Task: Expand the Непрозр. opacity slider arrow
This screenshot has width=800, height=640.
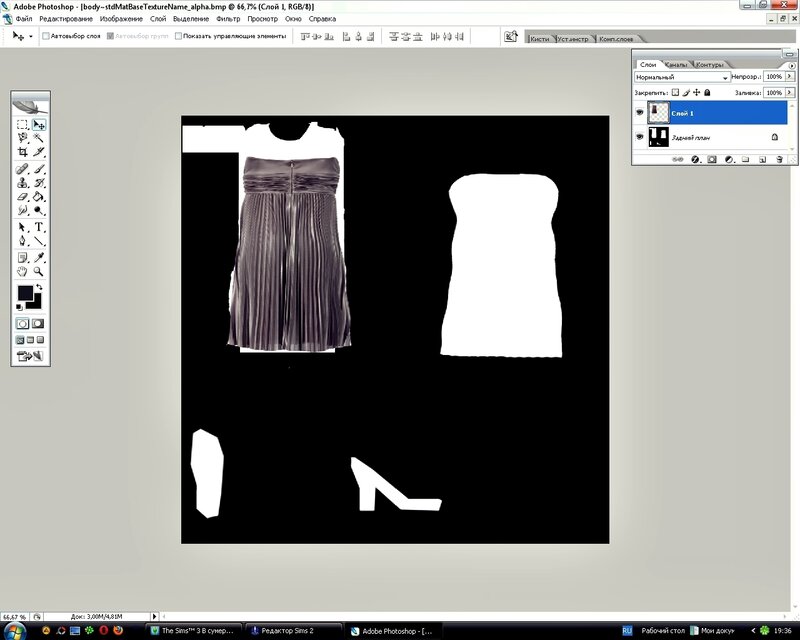Action: click(787, 77)
